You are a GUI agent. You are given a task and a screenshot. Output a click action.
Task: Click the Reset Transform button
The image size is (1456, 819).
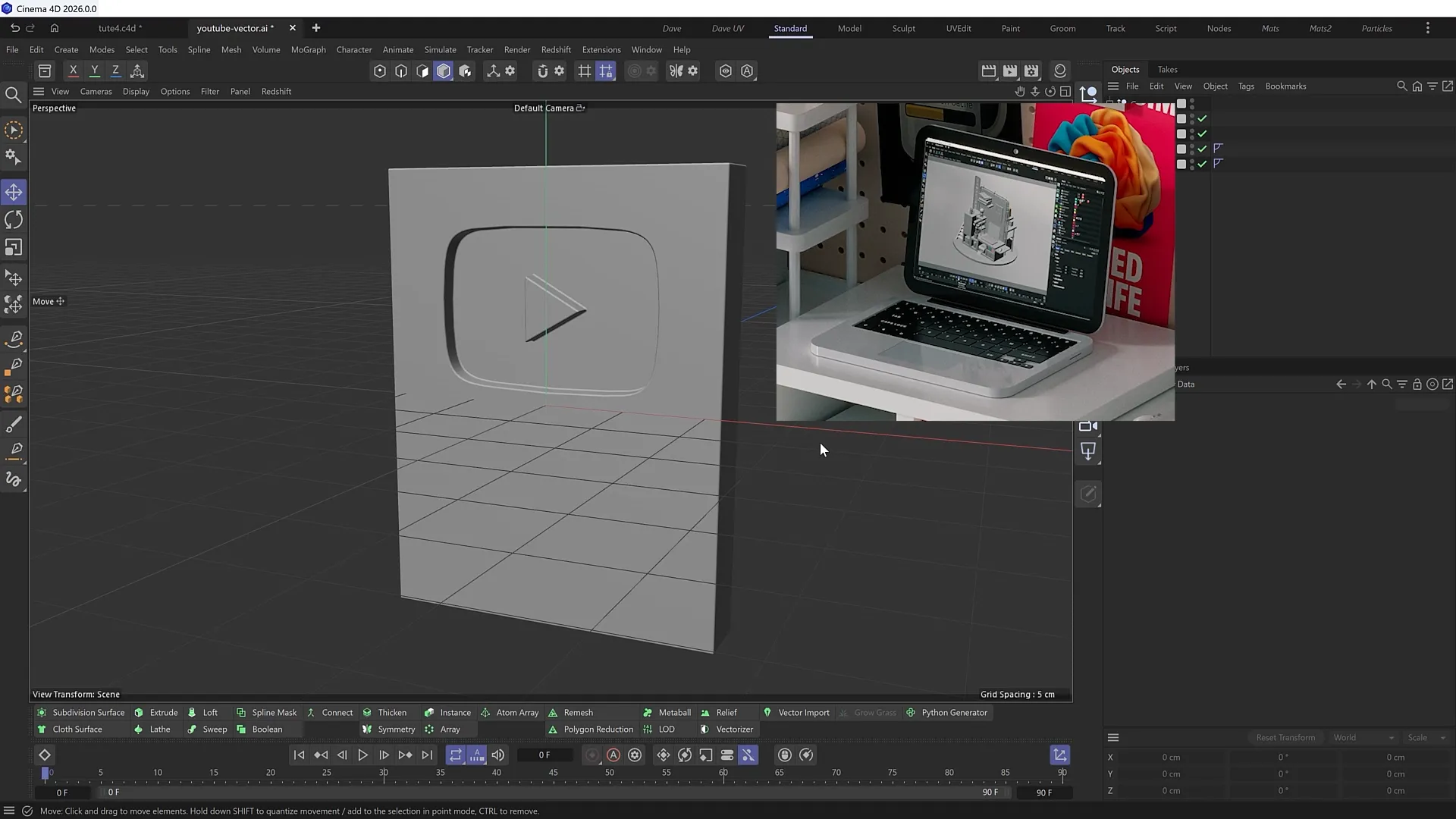tap(1285, 737)
